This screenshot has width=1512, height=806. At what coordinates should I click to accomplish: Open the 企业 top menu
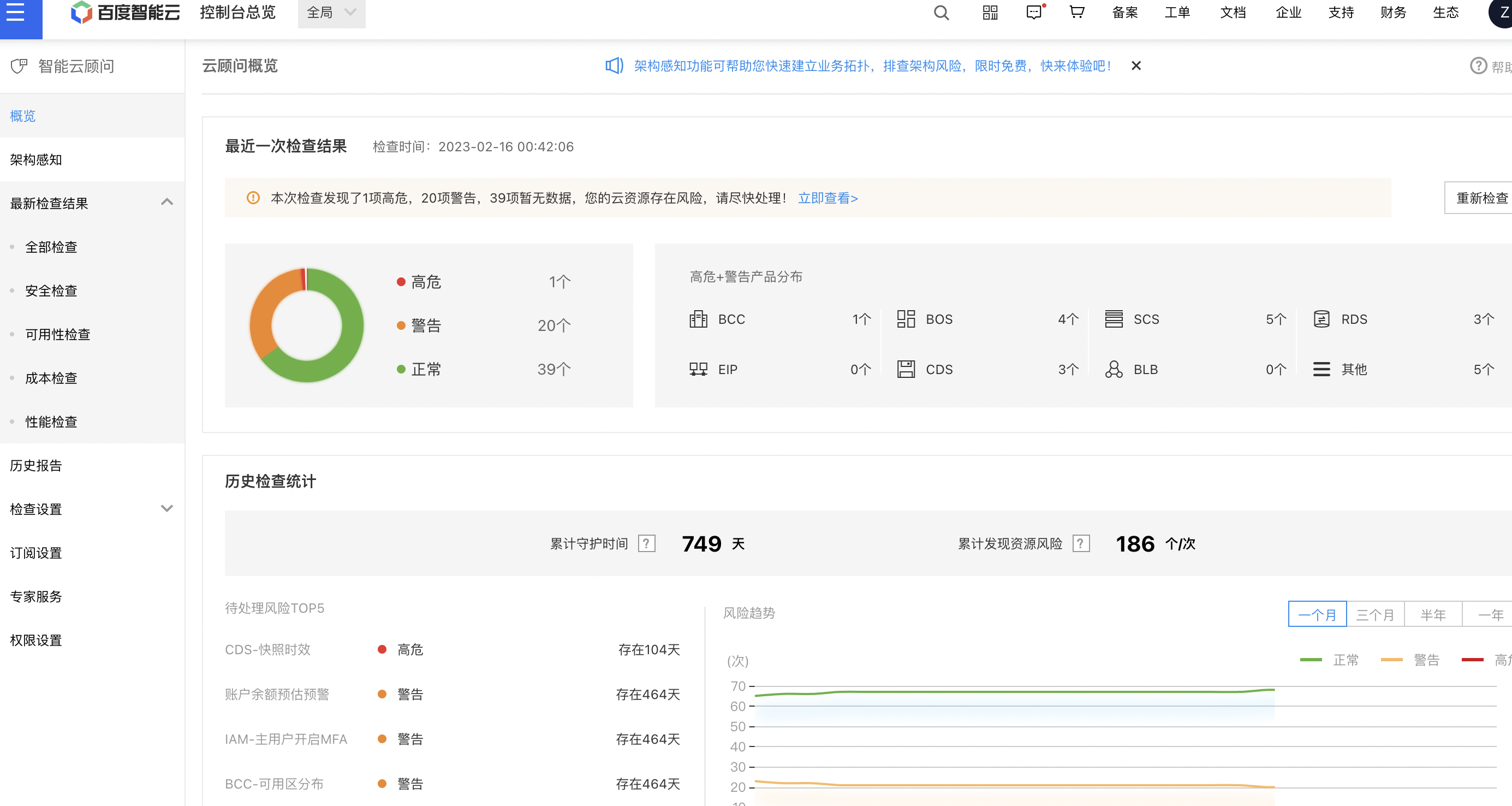pyautogui.click(x=1288, y=13)
